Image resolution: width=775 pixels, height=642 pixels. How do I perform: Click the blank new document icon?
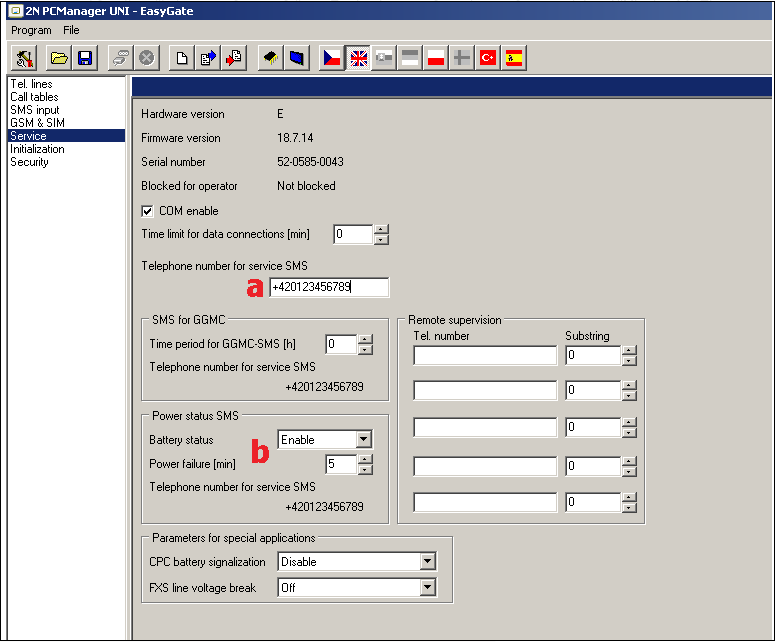click(182, 58)
